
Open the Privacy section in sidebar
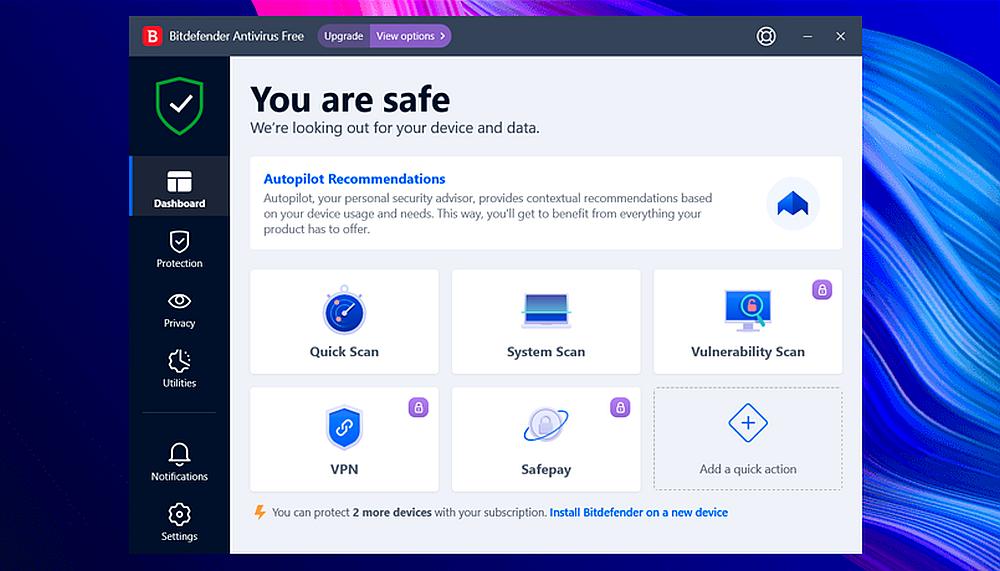coord(179,310)
